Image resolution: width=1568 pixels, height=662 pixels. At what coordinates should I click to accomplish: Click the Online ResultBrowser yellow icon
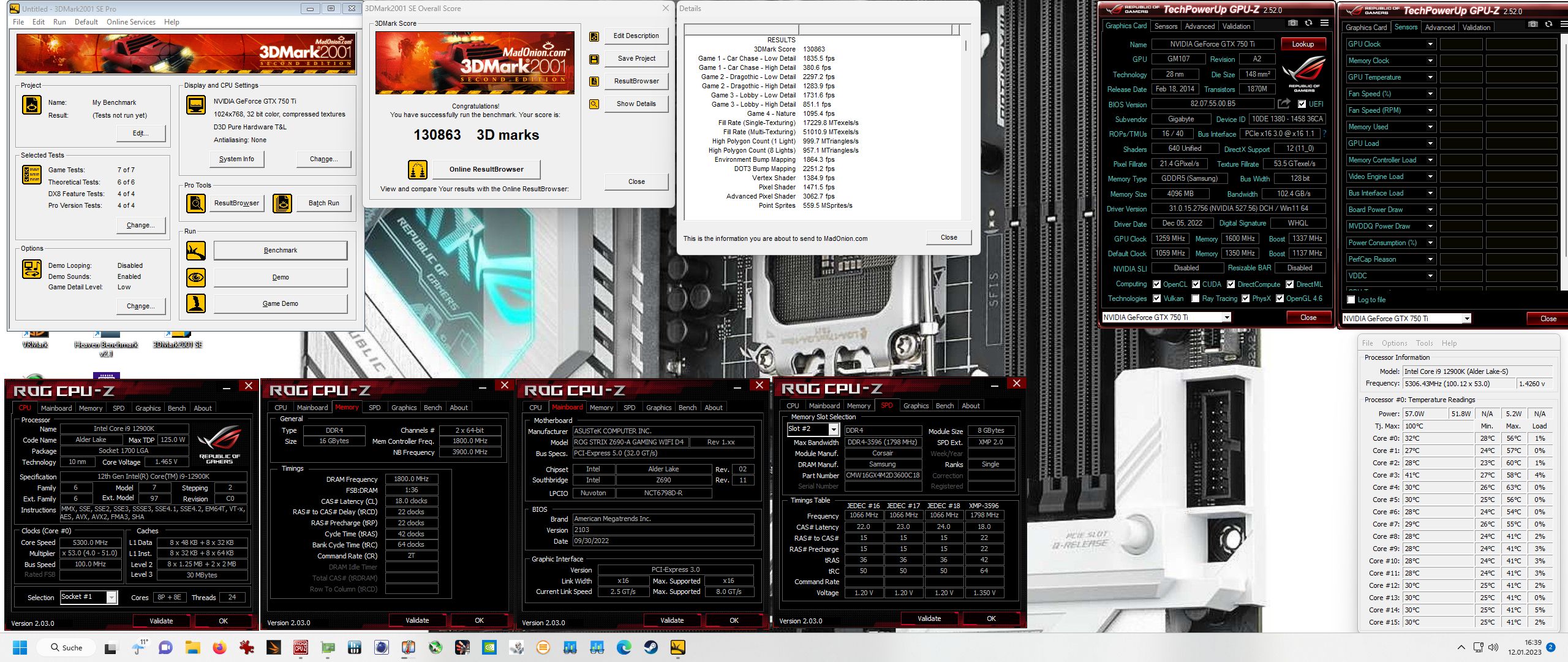(x=418, y=170)
